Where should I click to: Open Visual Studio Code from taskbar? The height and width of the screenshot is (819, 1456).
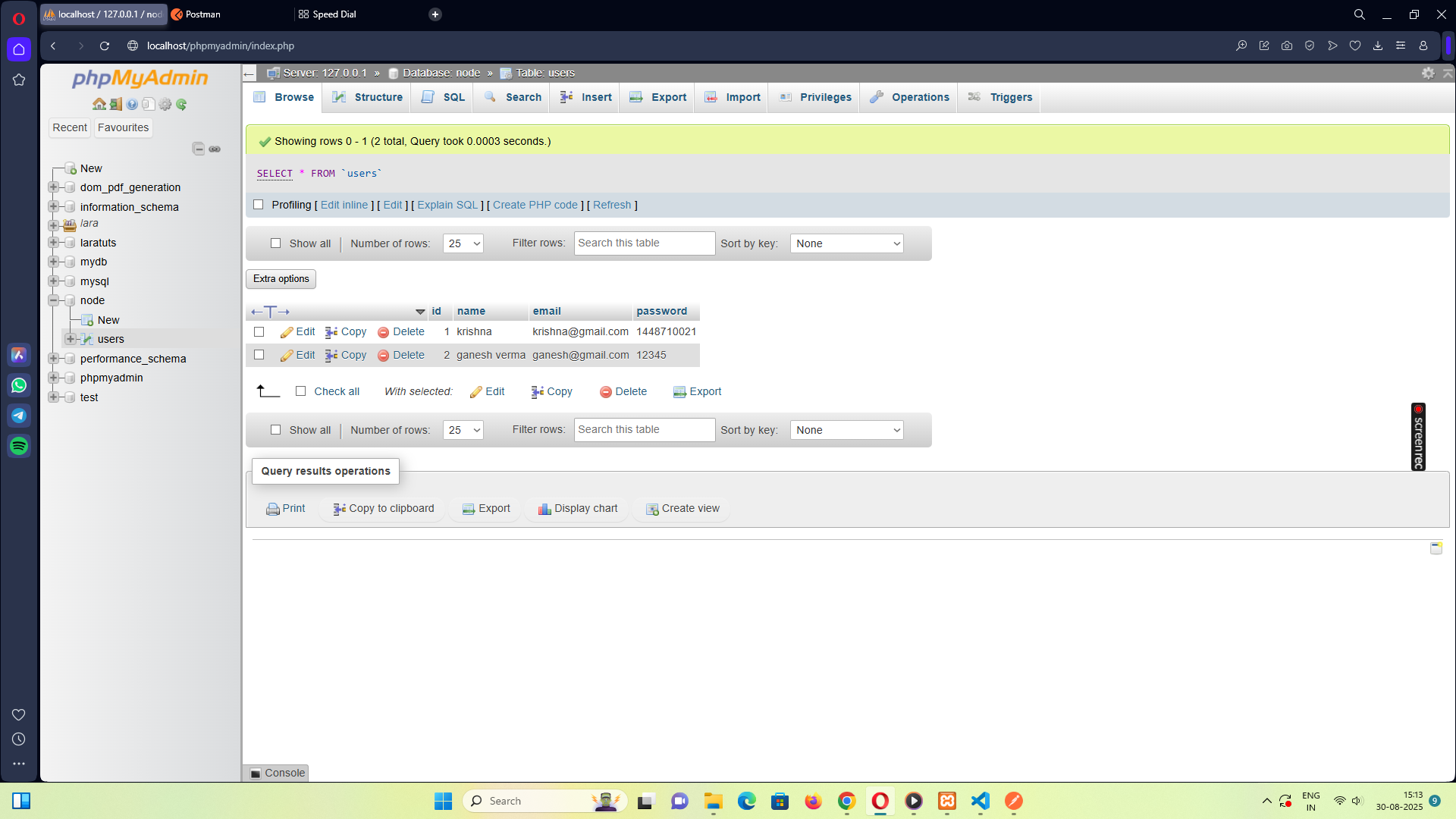click(x=981, y=801)
